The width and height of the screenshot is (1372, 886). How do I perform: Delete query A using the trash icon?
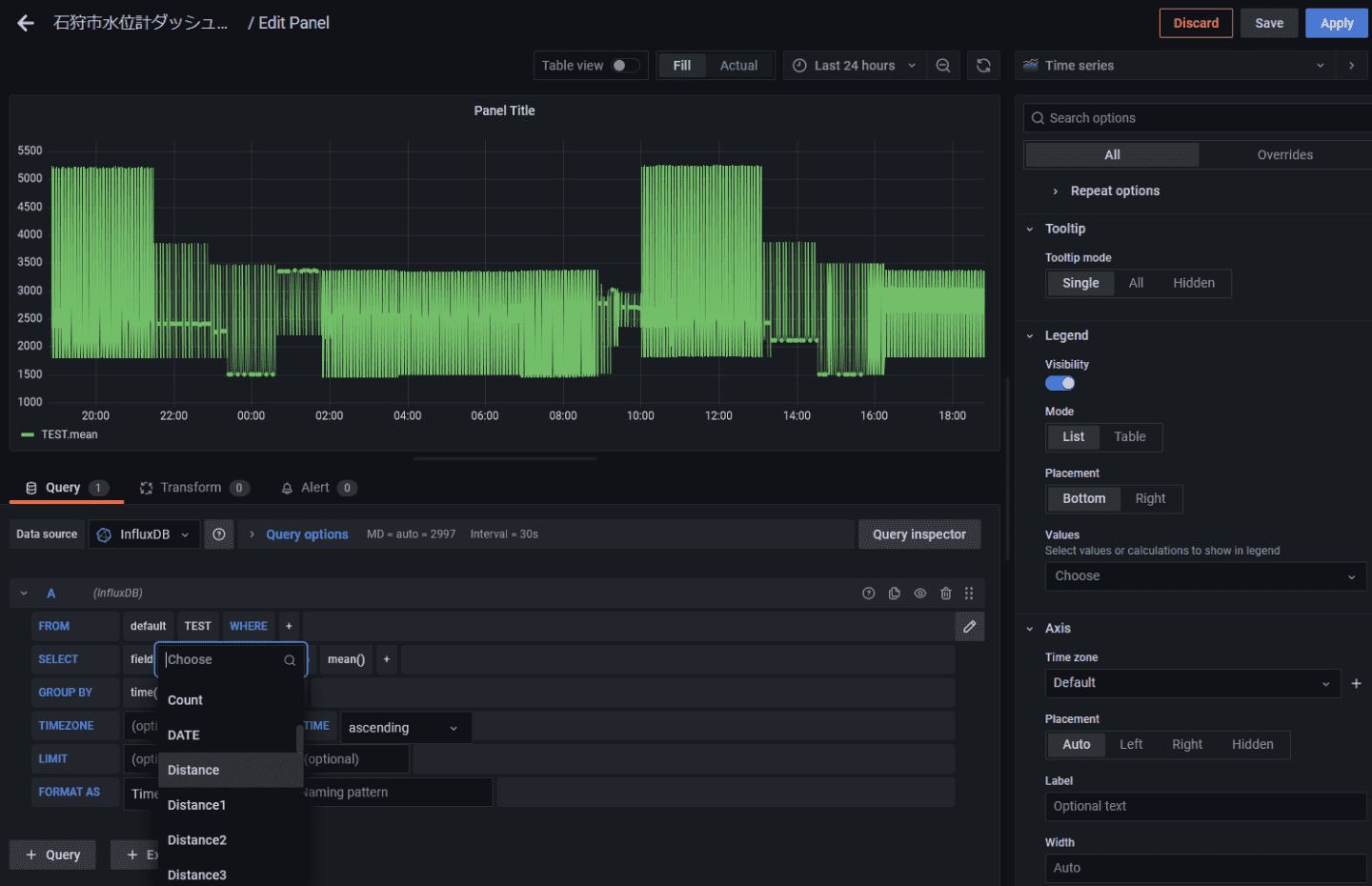click(x=945, y=594)
